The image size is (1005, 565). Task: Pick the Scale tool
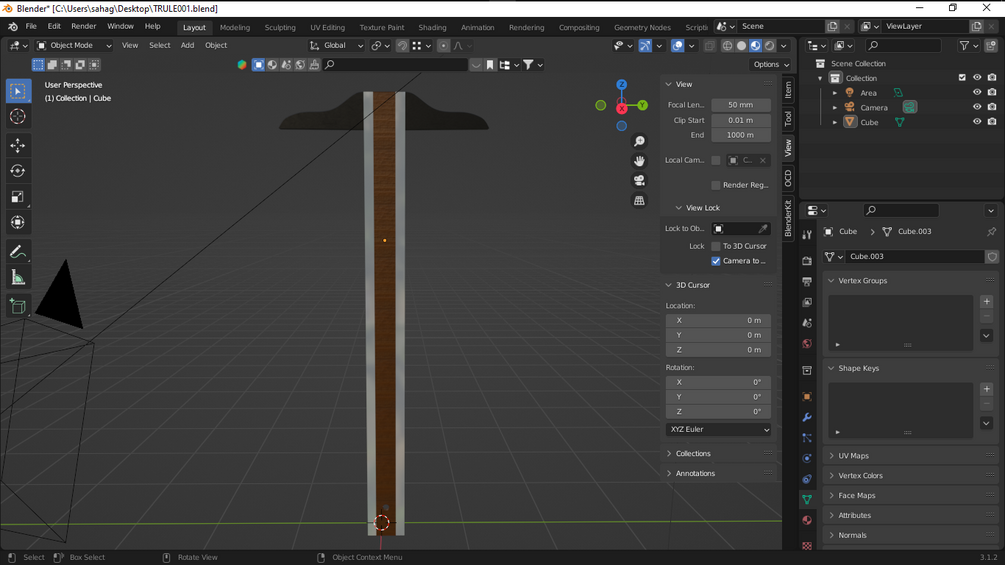pyautogui.click(x=18, y=197)
